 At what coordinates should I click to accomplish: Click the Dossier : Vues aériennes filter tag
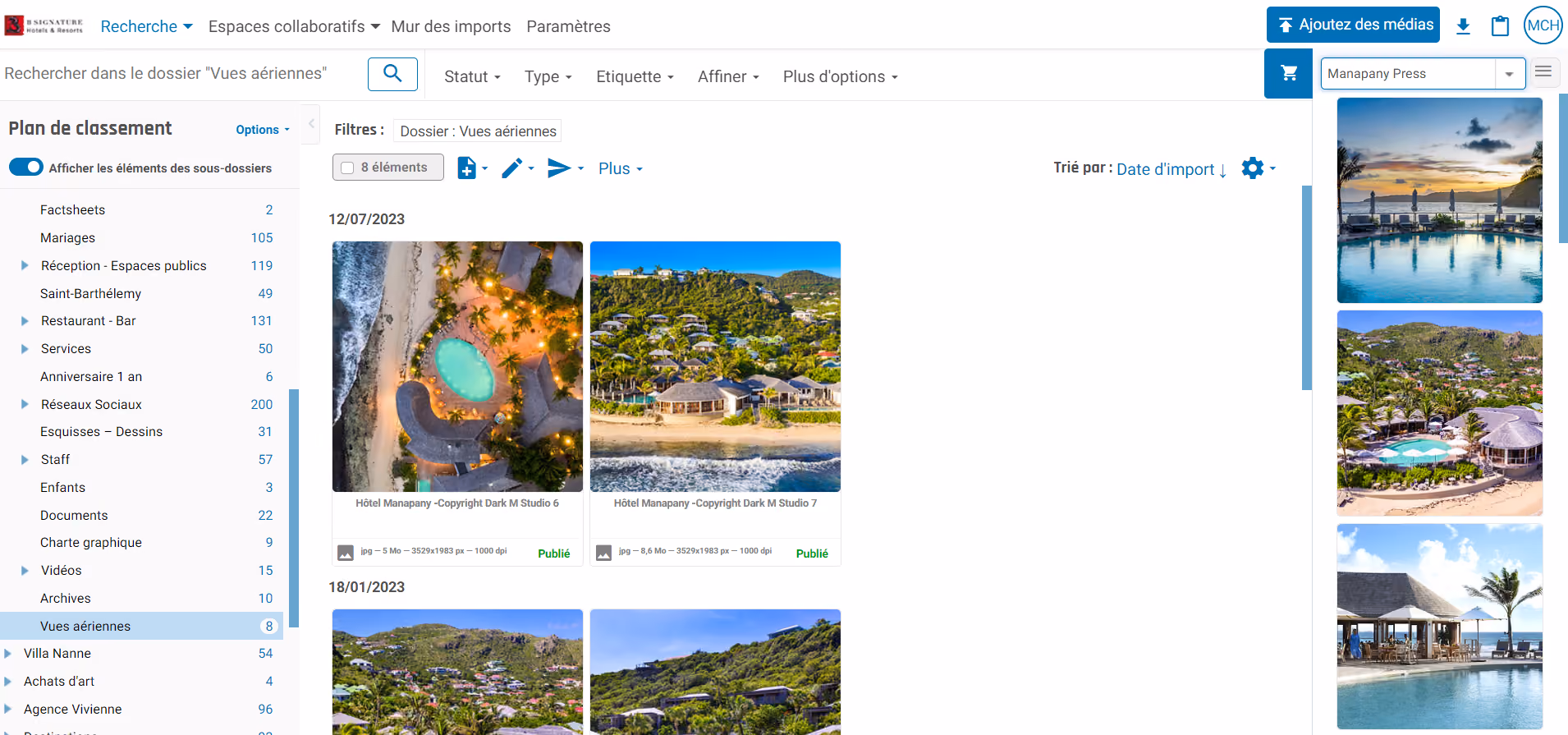click(478, 131)
